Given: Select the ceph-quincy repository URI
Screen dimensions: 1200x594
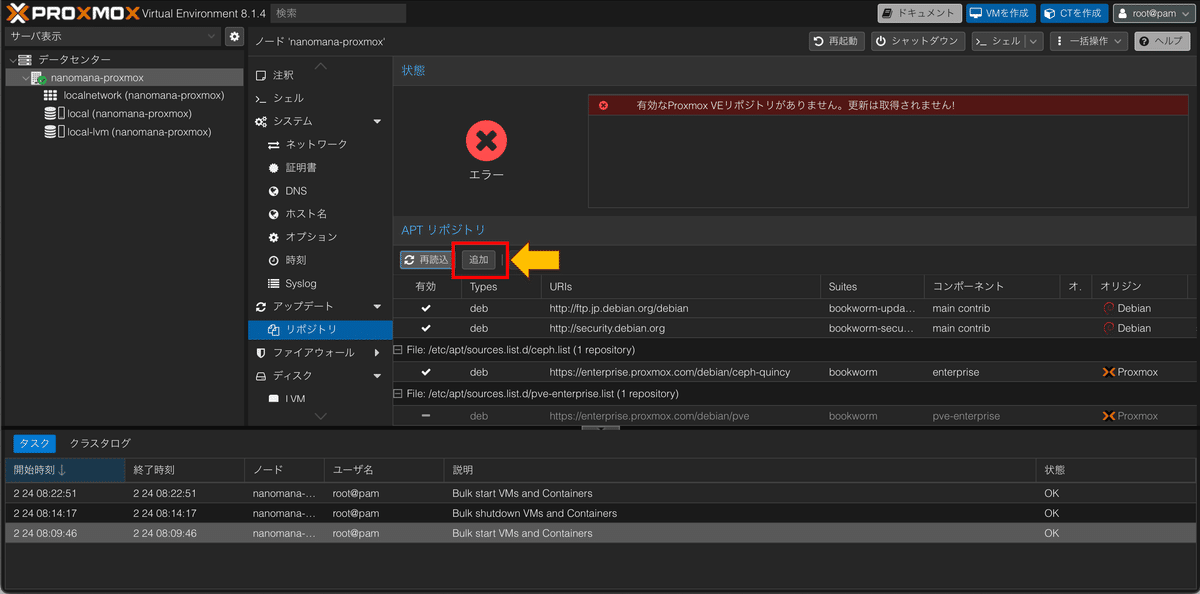Looking at the screenshot, I should pos(669,372).
